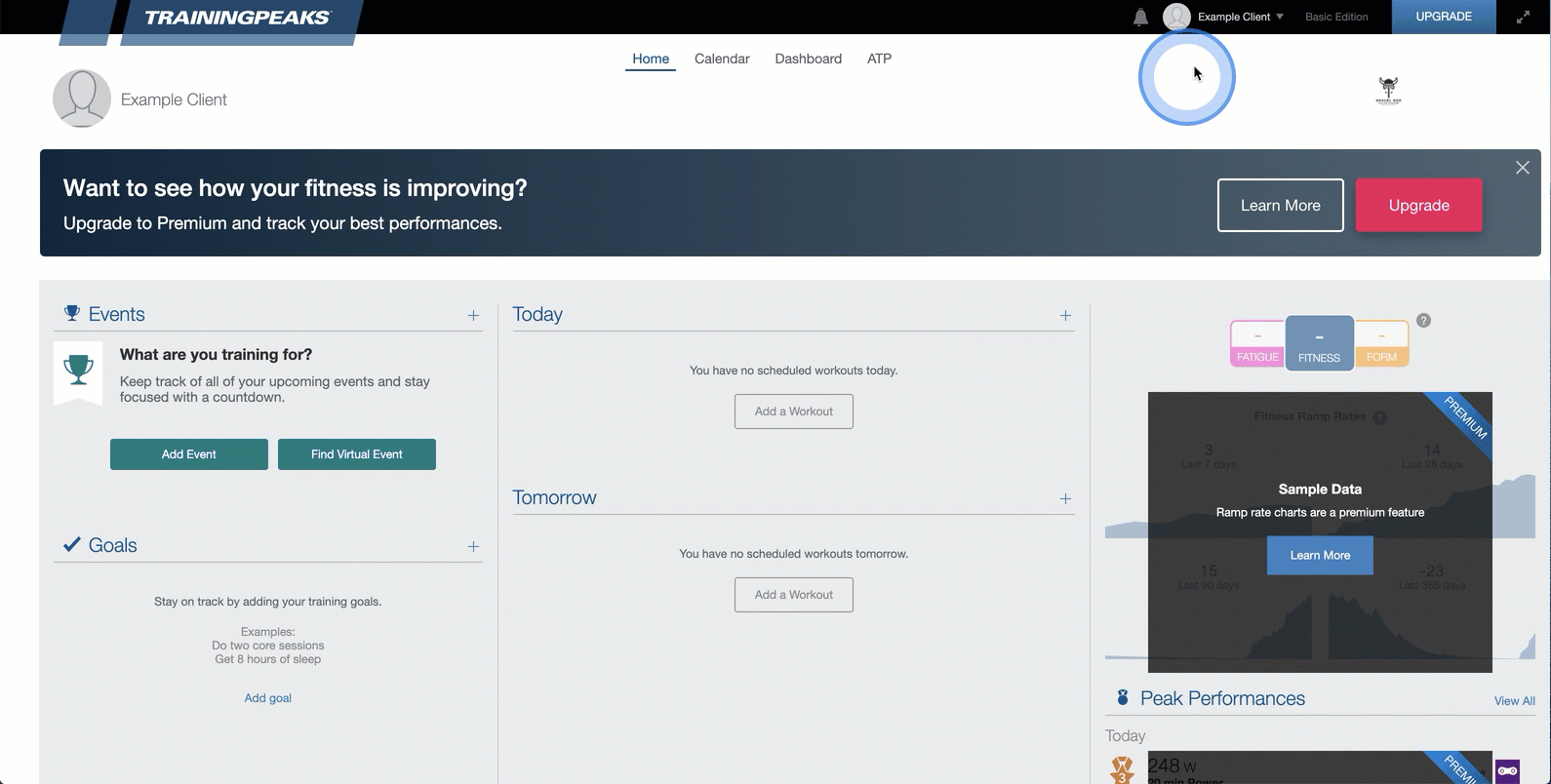
Task: Click the large trophy ribbon graphic
Action: (x=78, y=373)
